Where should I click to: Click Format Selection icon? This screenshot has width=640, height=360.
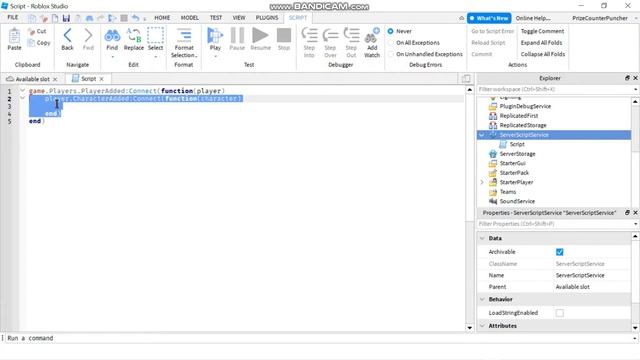tap(184, 35)
